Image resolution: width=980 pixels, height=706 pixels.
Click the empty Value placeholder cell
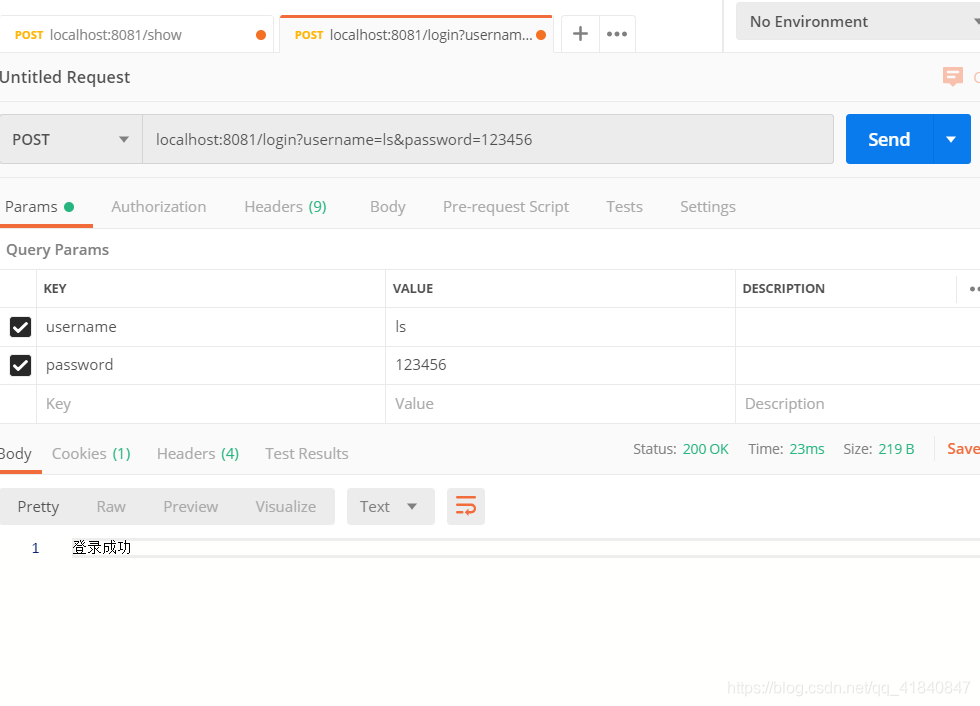click(x=561, y=404)
